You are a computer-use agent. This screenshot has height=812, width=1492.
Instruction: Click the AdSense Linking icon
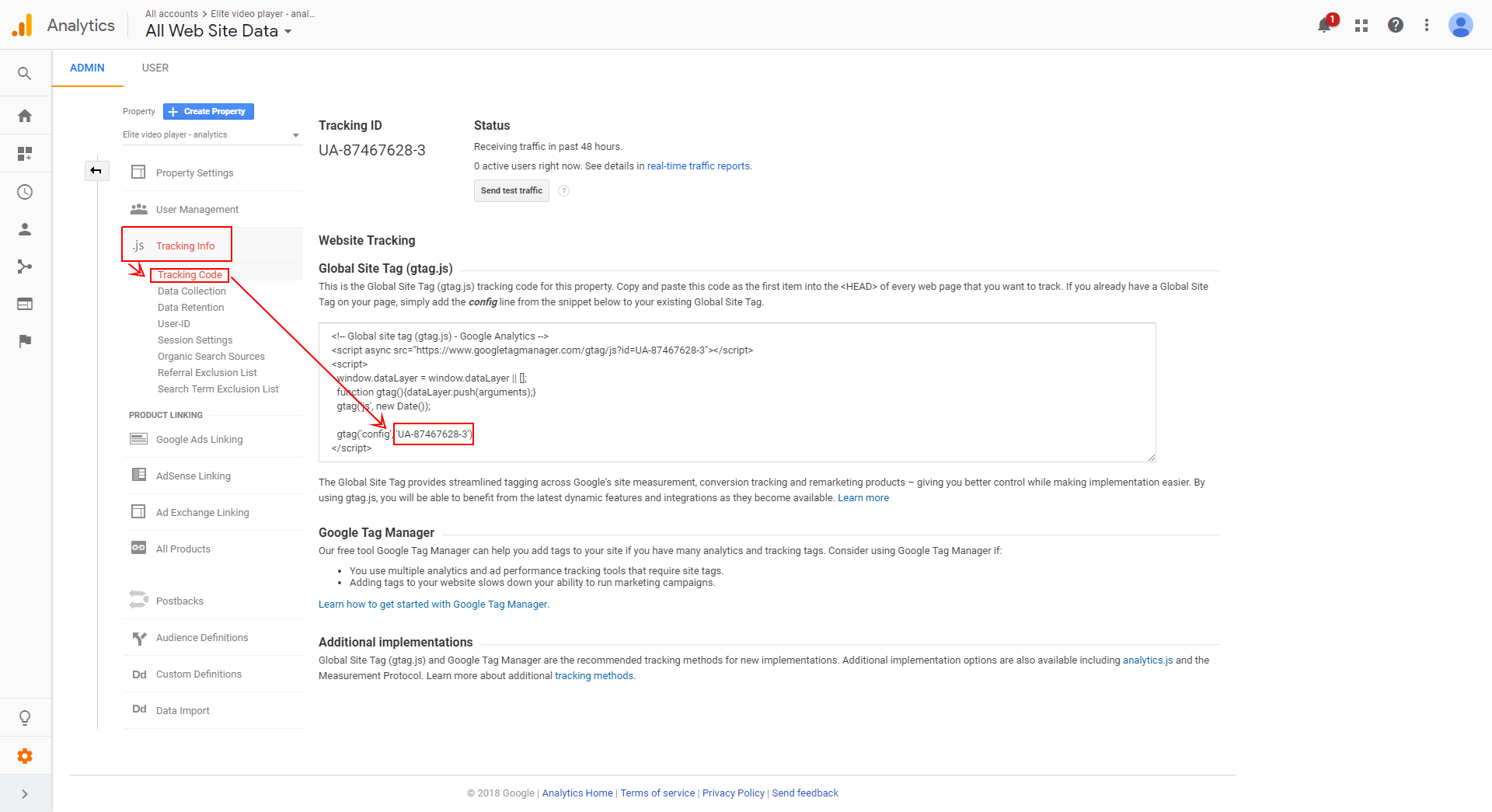[139, 475]
